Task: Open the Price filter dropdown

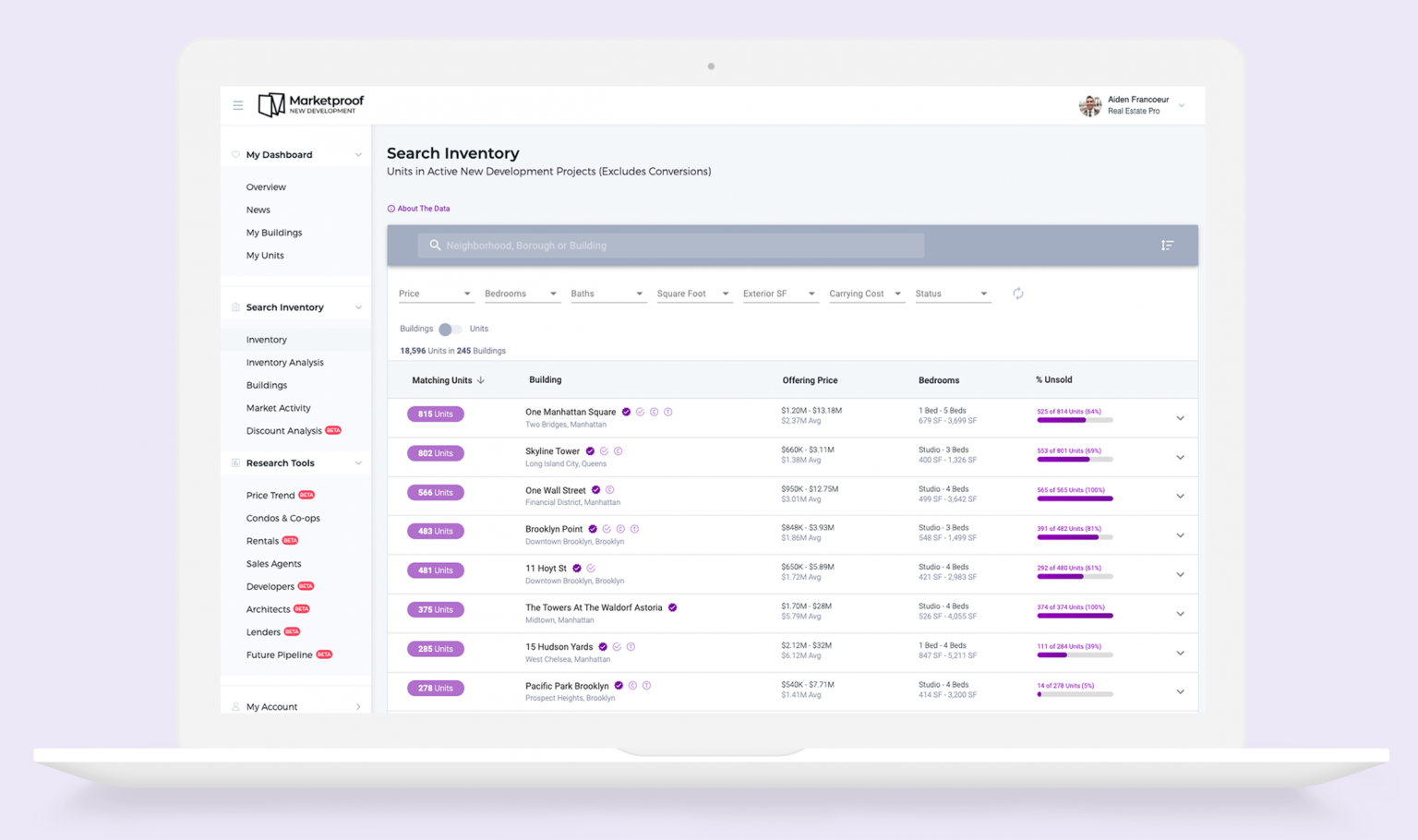Action: (x=435, y=294)
